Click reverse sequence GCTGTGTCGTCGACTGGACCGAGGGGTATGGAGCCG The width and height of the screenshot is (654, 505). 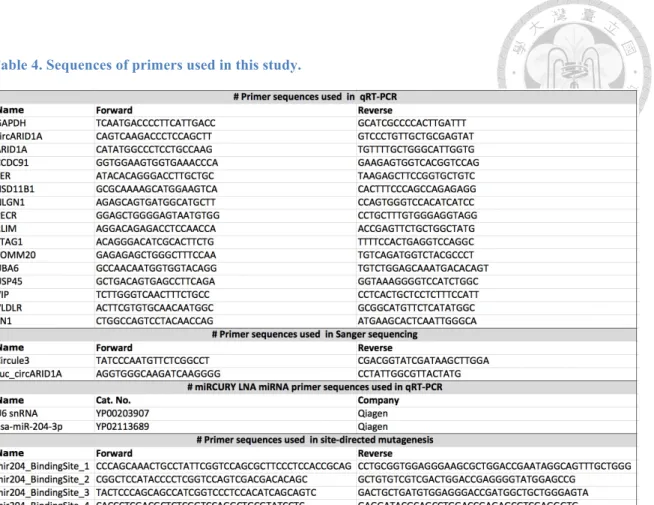[x=466, y=480]
